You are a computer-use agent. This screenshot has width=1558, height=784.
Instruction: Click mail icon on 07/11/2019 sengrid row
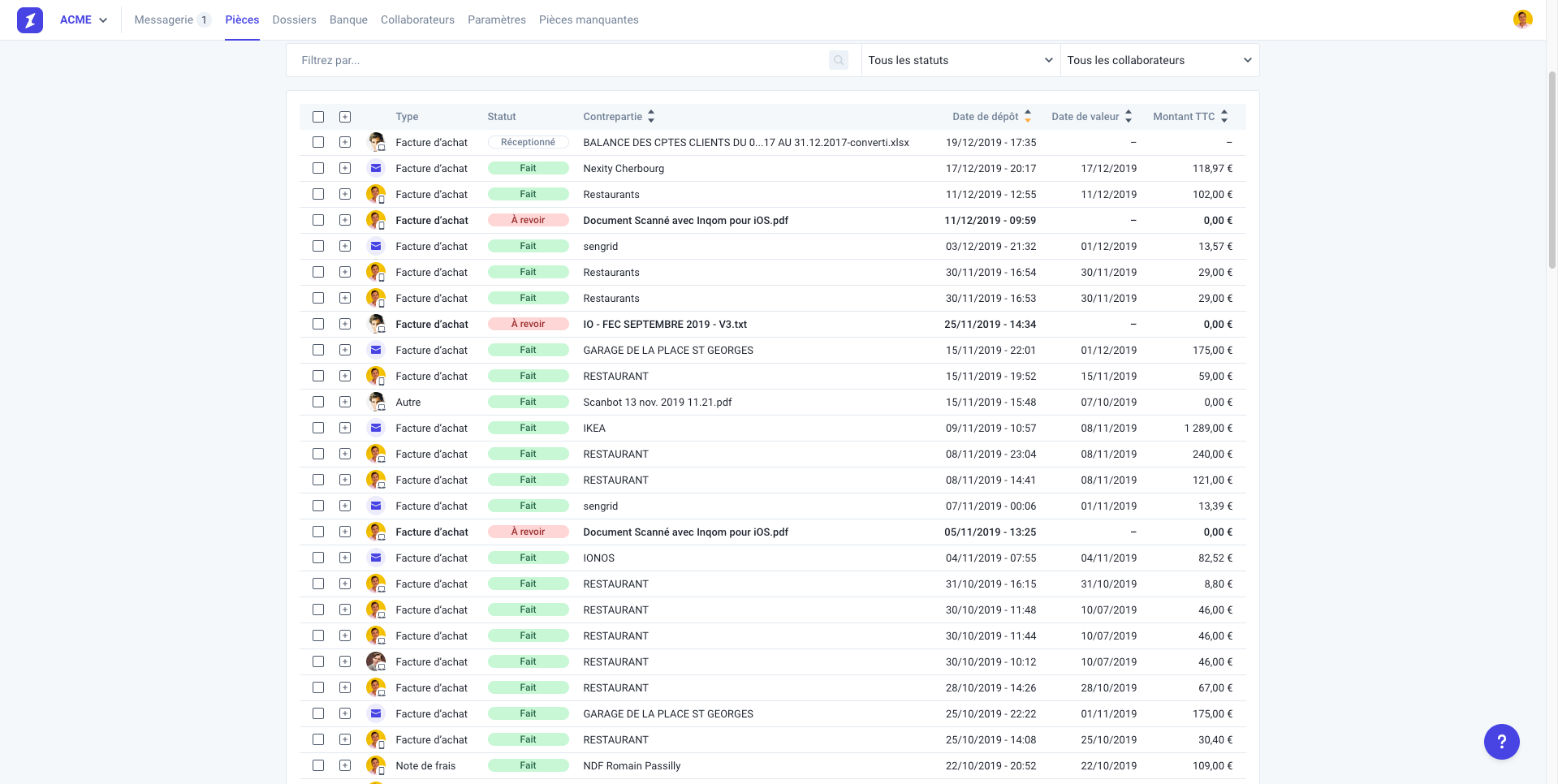(376, 506)
